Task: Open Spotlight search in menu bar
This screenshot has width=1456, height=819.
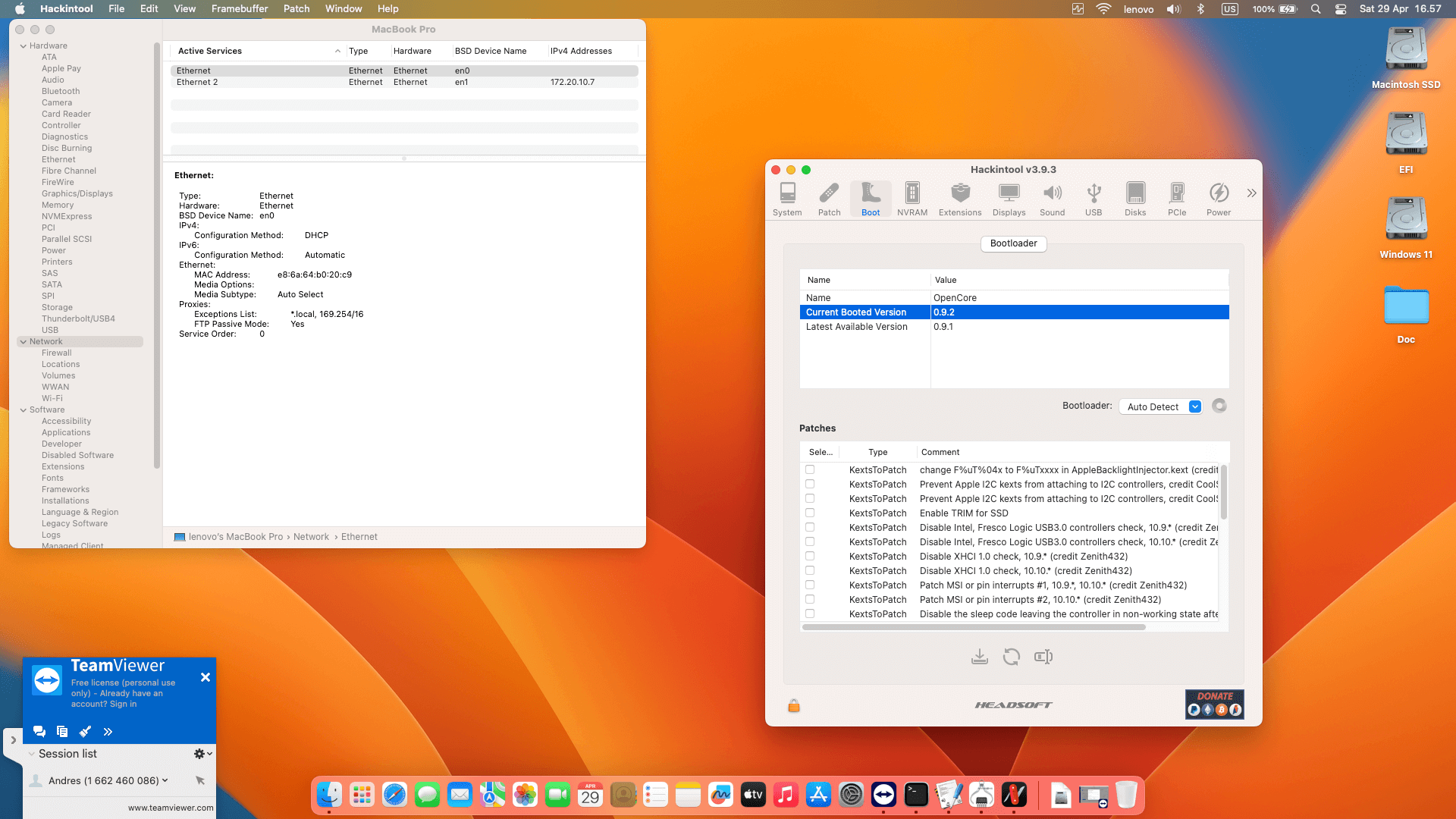Action: tap(1316, 9)
